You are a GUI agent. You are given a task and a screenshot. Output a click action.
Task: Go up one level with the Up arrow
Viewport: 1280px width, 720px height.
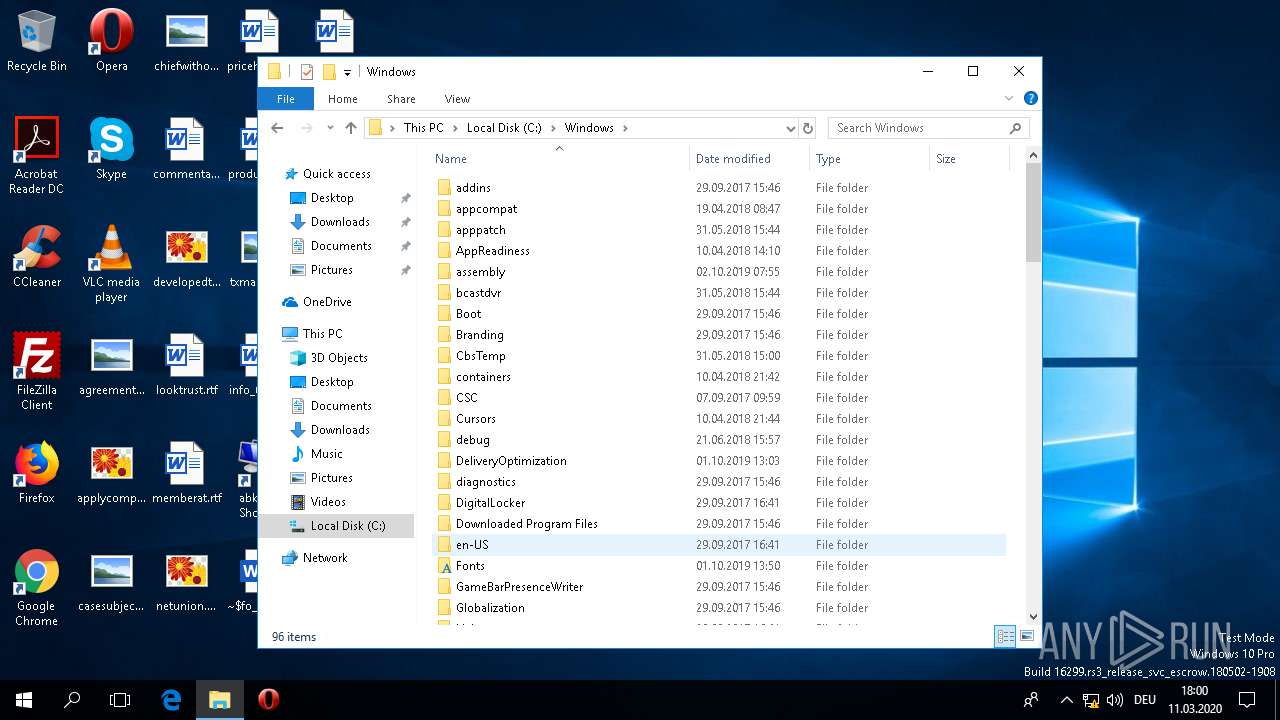[351, 128]
